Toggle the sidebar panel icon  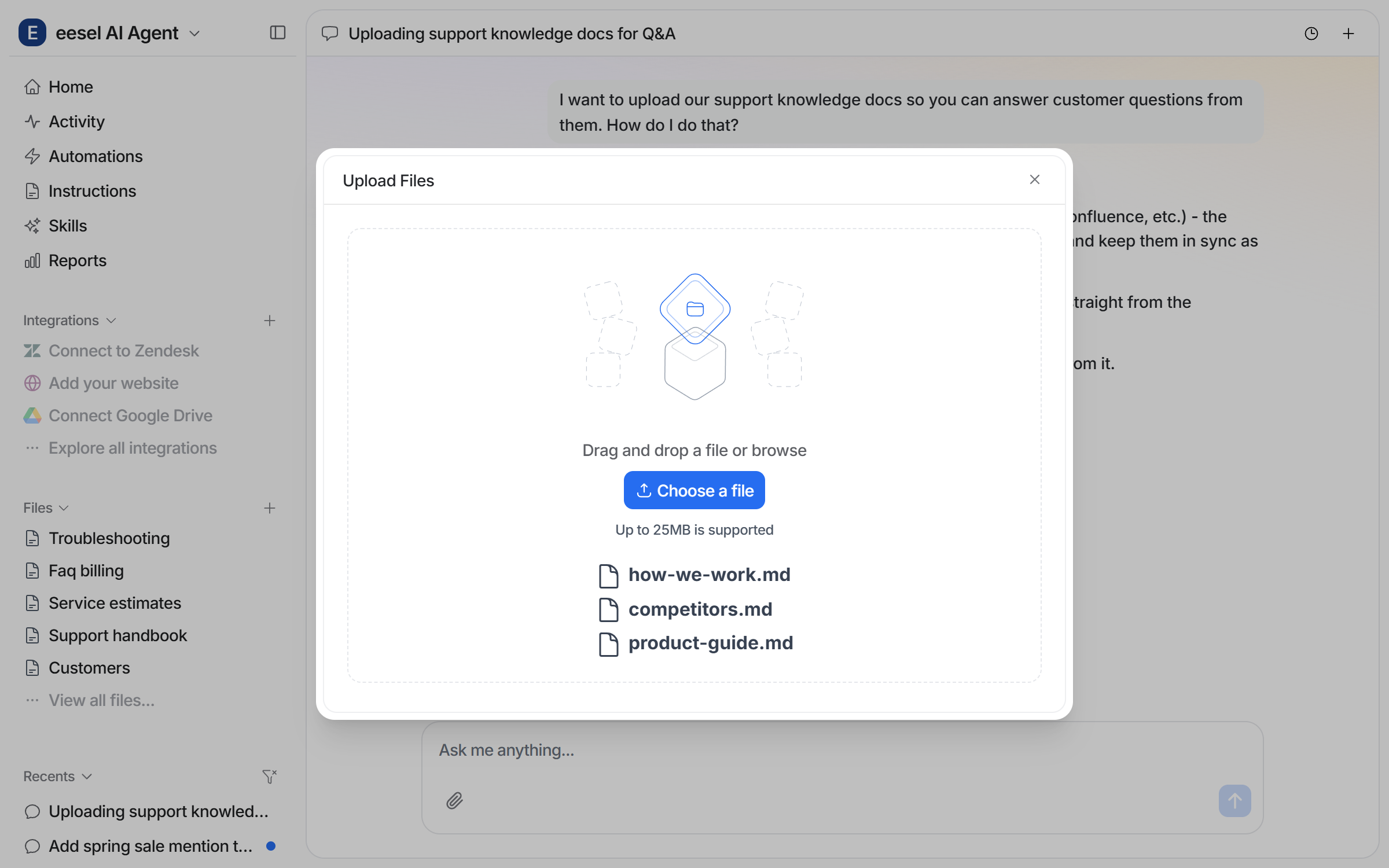(x=278, y=33)
